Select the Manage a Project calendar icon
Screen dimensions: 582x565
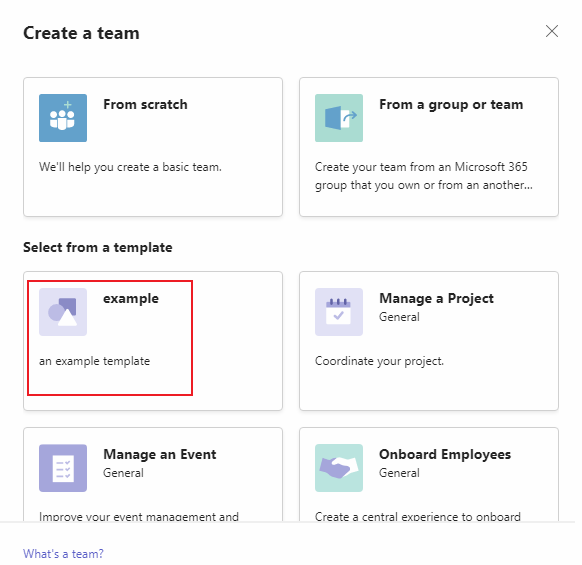click(339, 312)
